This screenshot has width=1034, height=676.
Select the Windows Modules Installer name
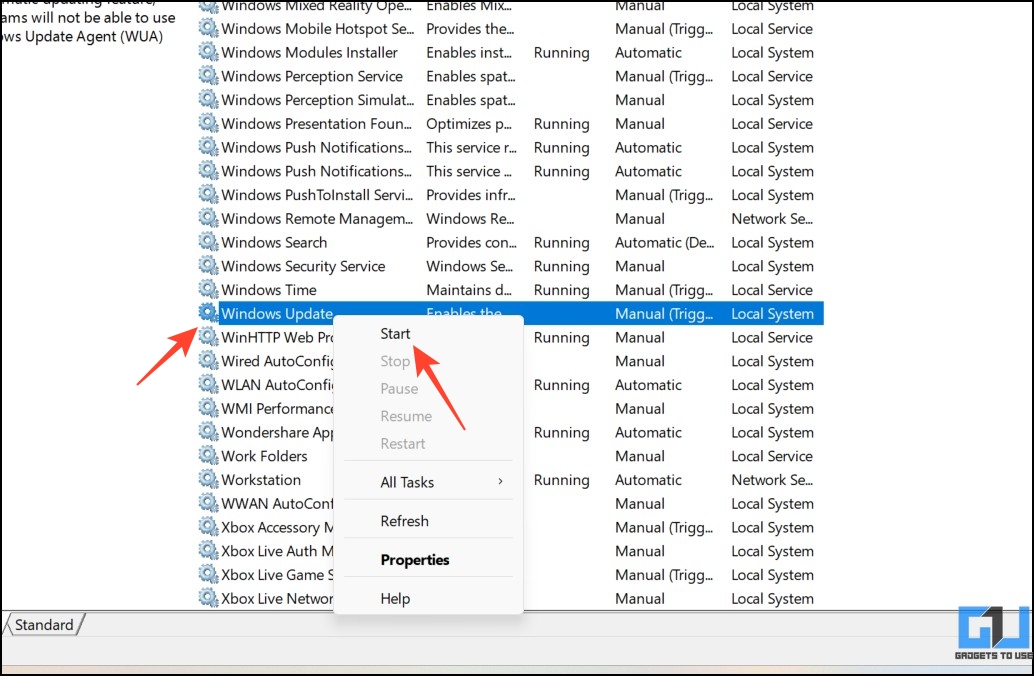click(x=309, y=53)
